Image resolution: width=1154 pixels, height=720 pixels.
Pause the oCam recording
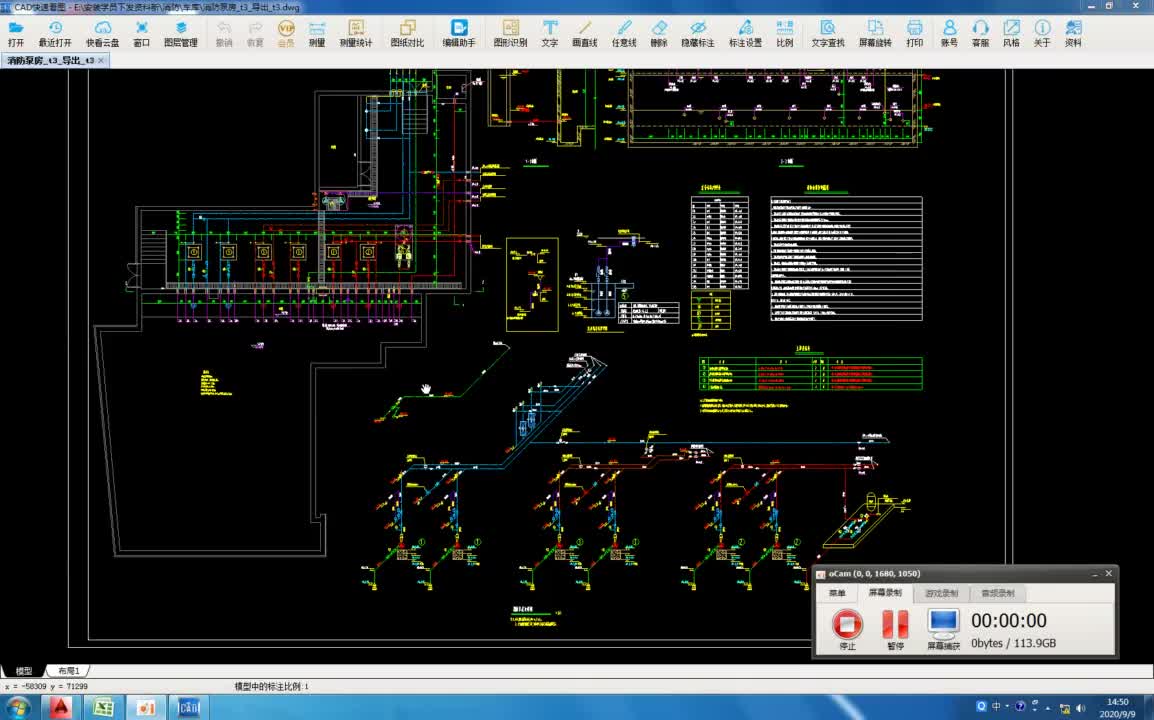click(895, 627)
